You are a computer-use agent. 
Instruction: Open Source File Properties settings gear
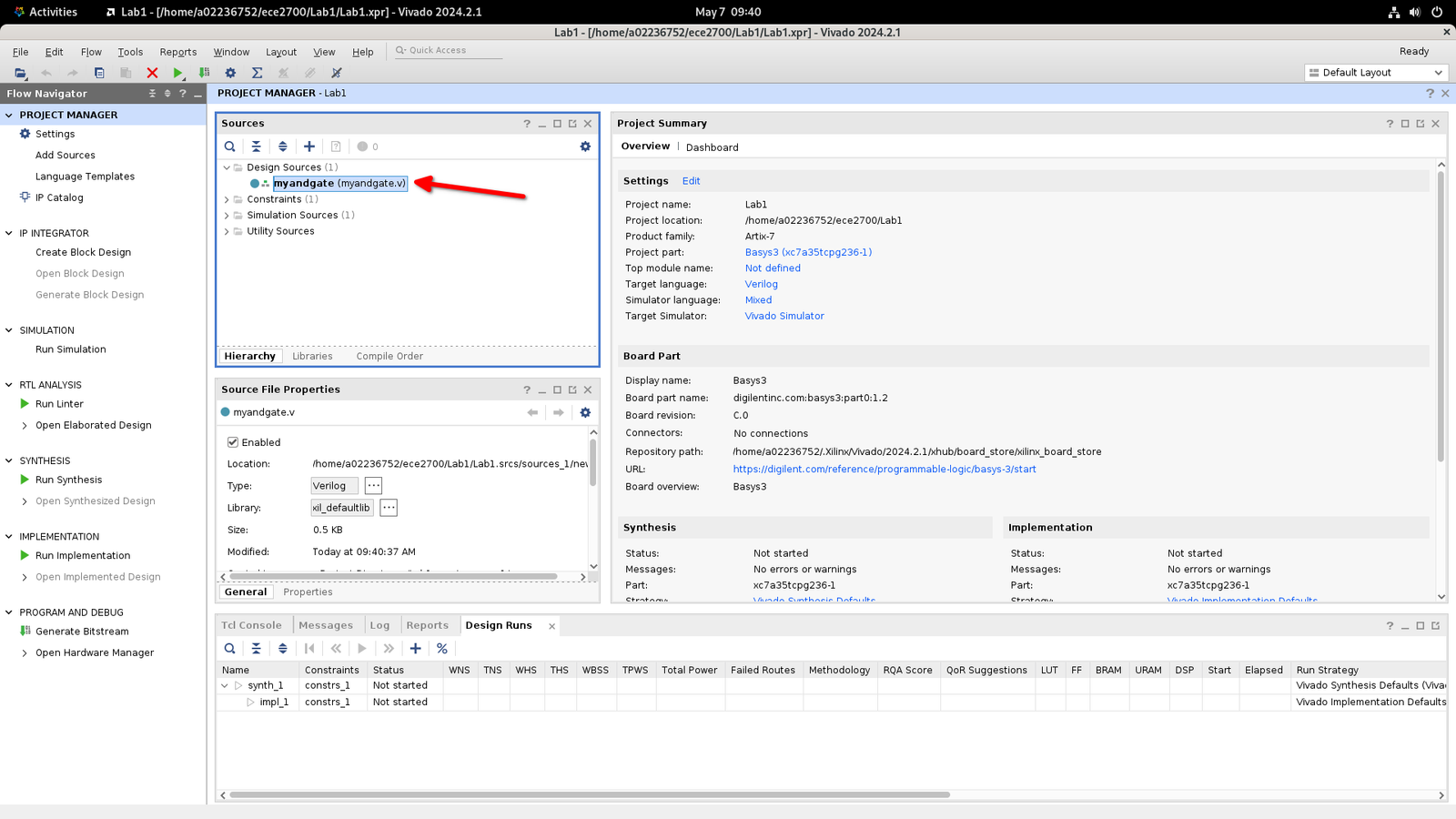[x=585, y=412]
